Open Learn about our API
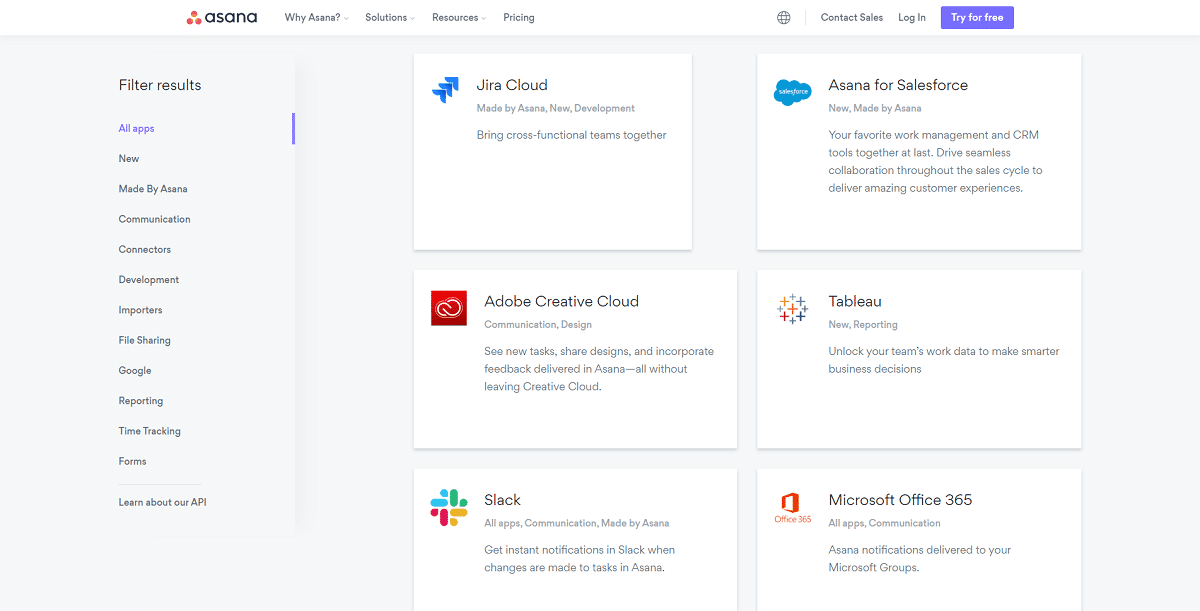 (161, 502)
